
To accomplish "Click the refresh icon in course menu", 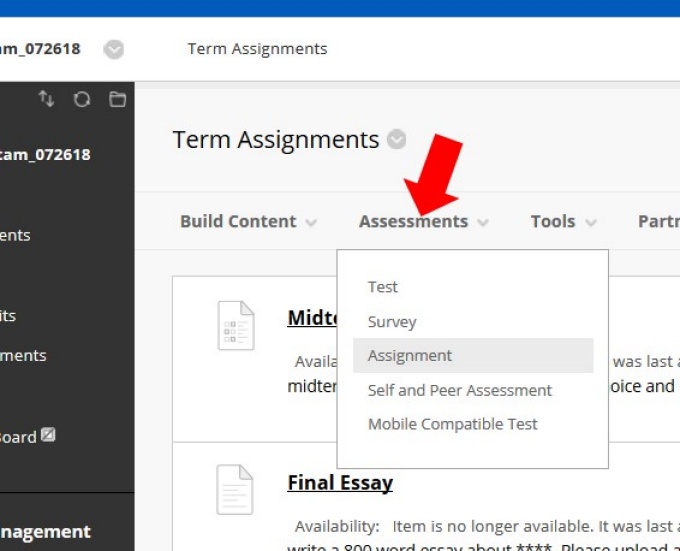I will [x=82, y=99].
